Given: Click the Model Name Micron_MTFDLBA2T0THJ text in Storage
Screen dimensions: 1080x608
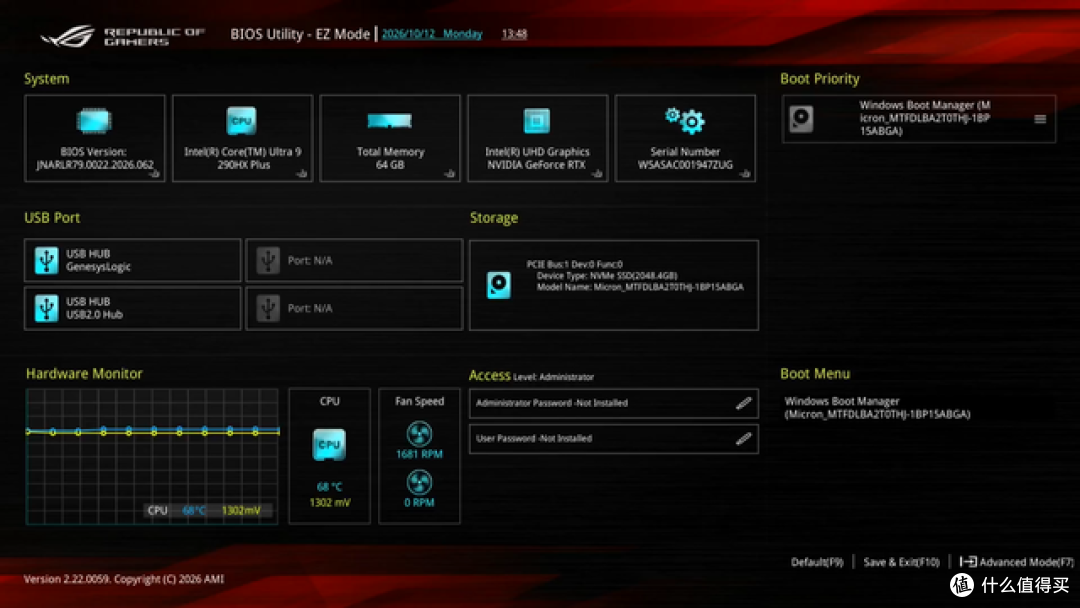Looking at the screenshot, I should [x=640, y=287].
